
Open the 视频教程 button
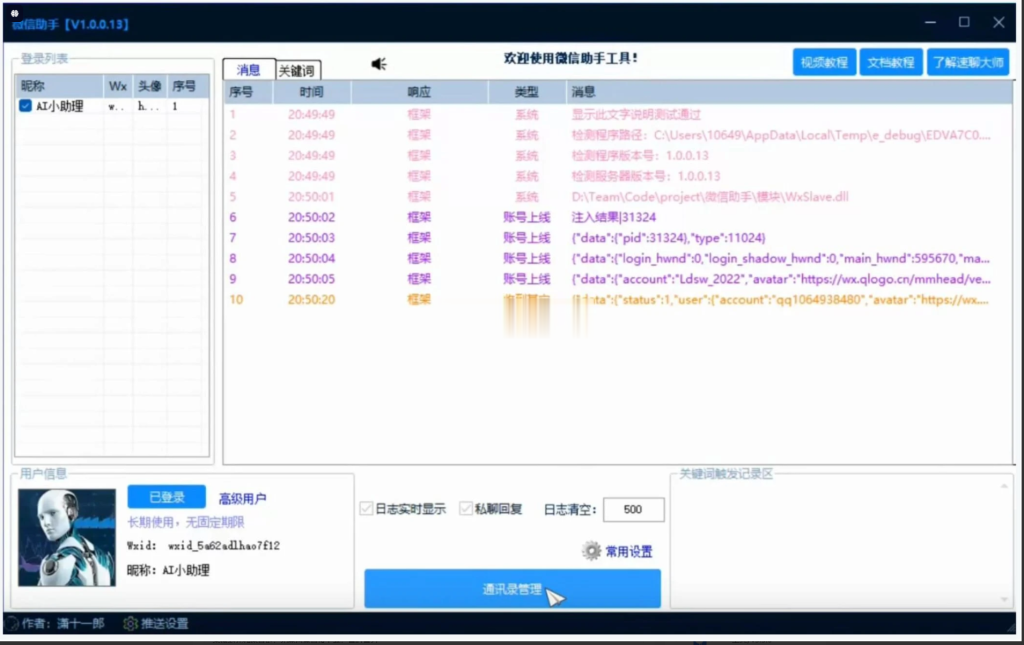point(824,62)
